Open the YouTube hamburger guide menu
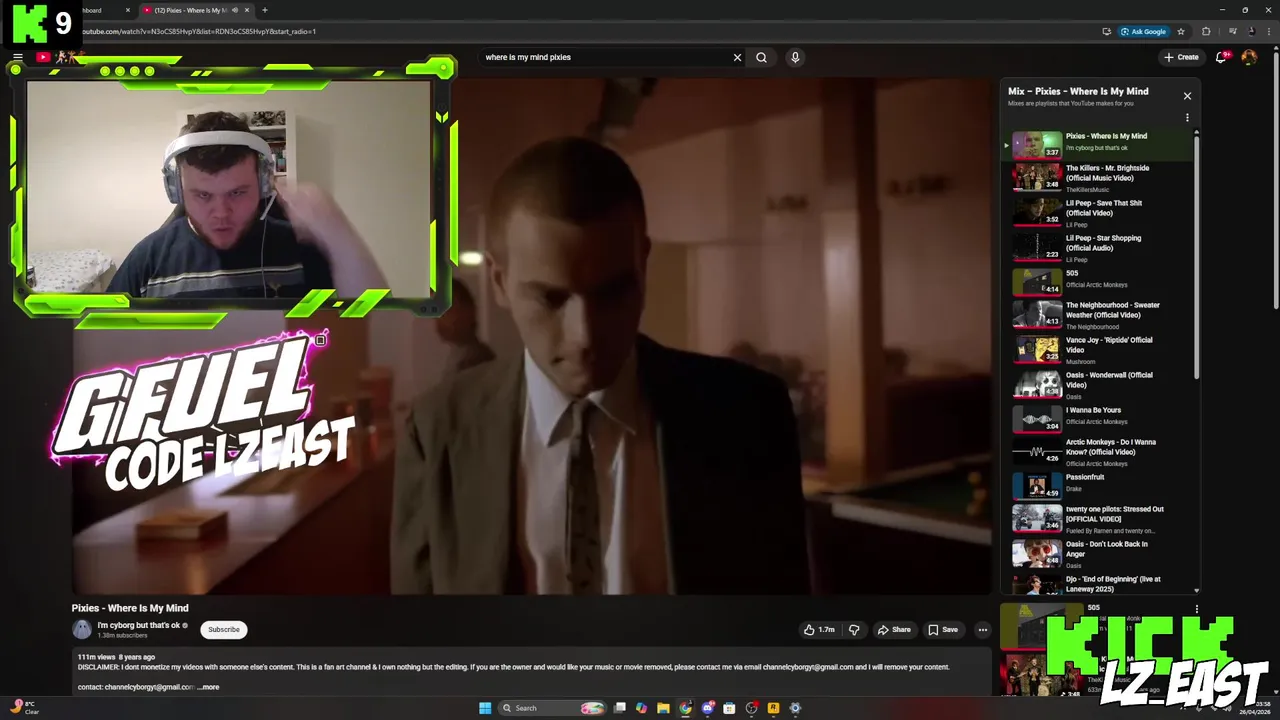 tap(17, 57)
